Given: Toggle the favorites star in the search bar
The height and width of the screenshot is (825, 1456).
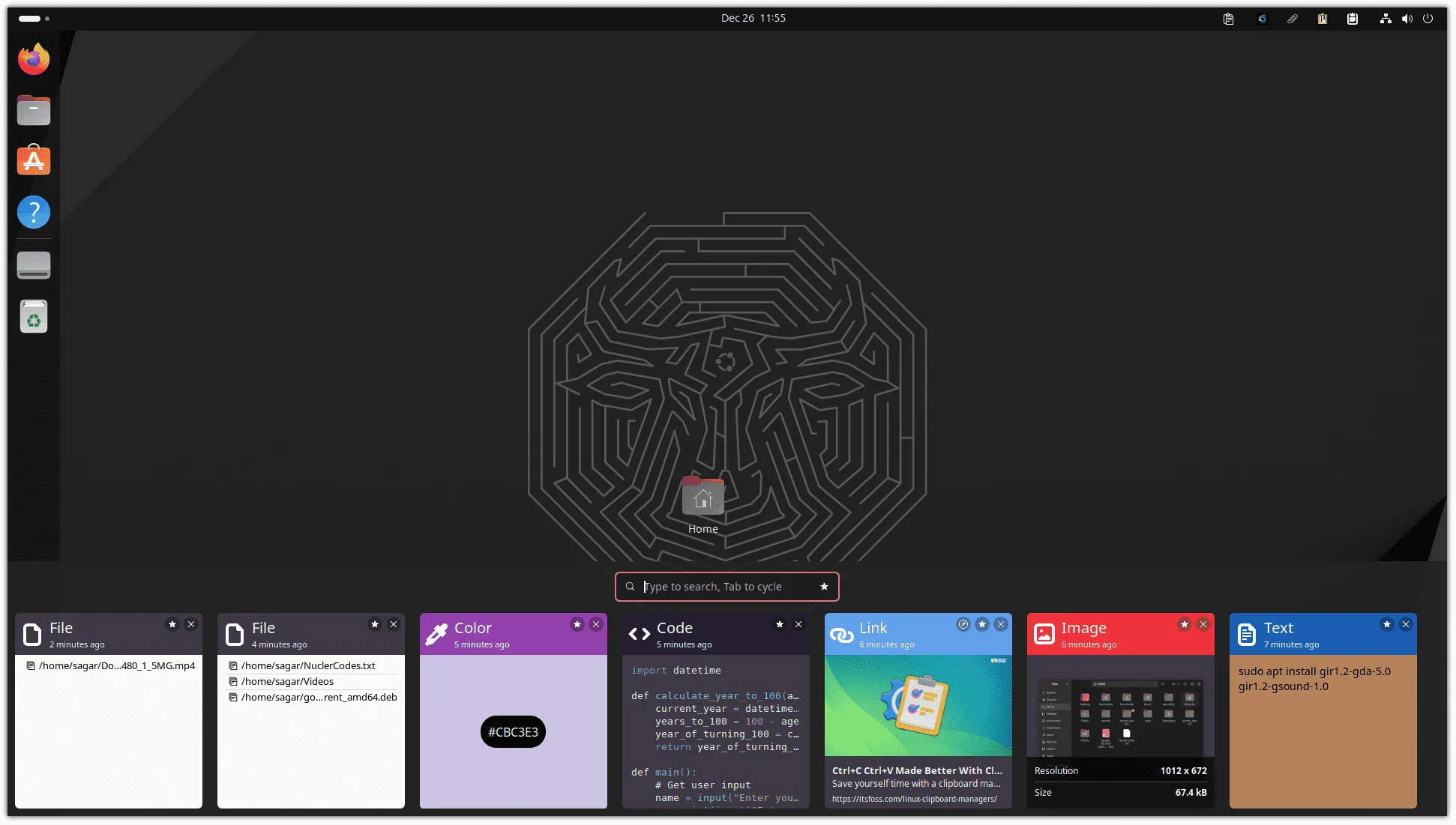Looking at the screenshot, I should (x=824, y=587).
